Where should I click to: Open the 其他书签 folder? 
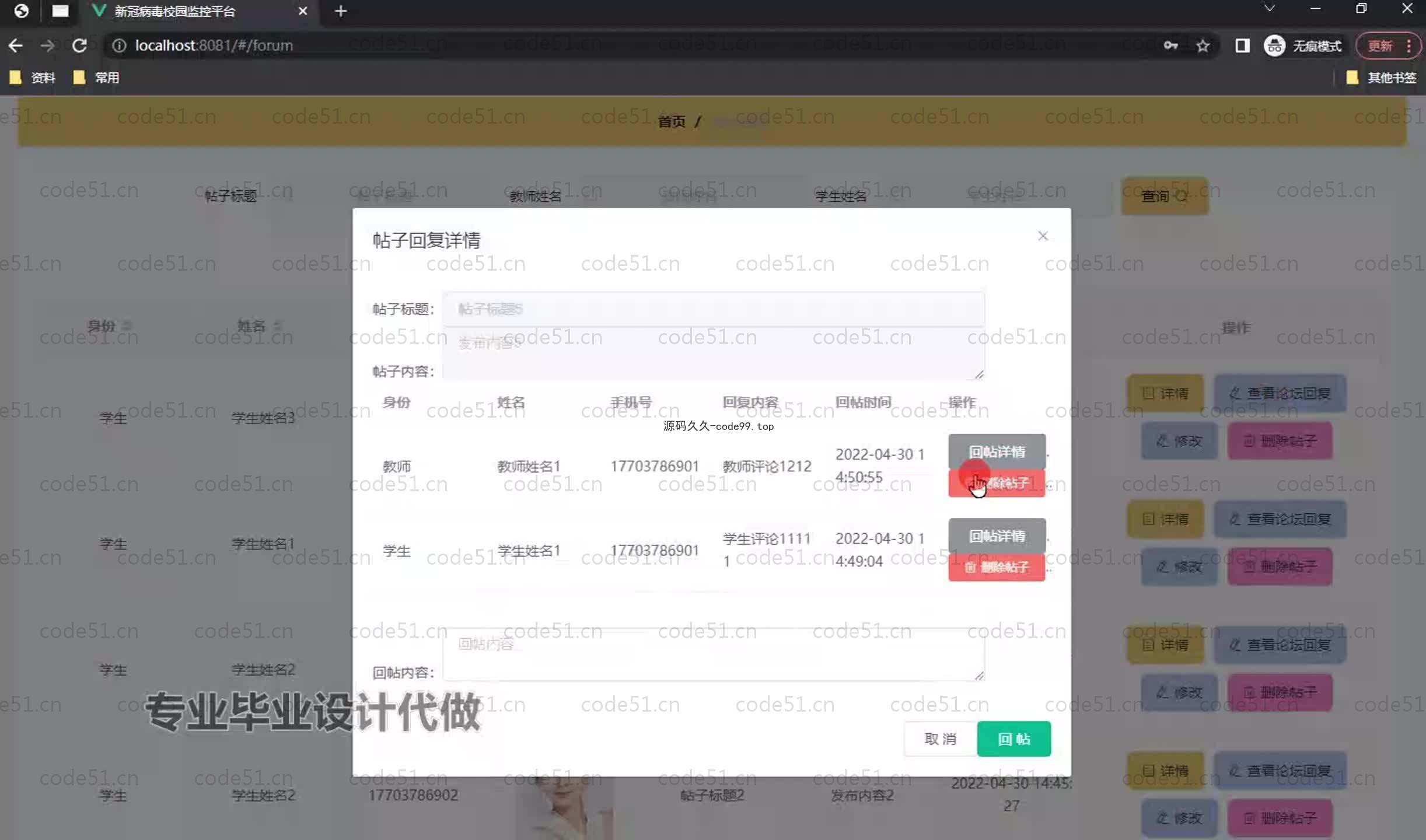pyautogui.click(x=1380, y=78)
